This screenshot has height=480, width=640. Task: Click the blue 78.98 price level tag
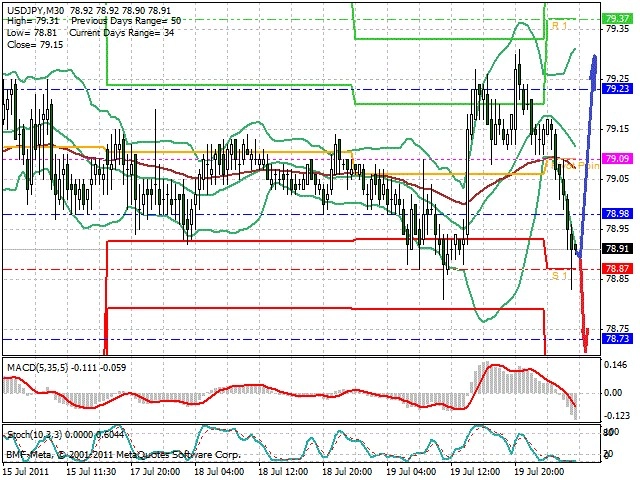click(x=617, y=213)
